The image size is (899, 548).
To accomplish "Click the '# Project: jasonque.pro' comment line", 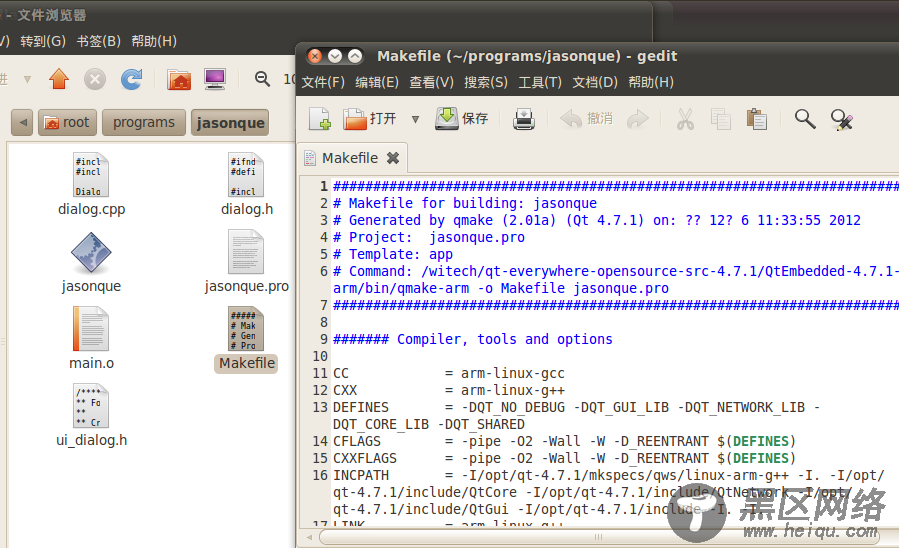I will click(x=429, y=237).
